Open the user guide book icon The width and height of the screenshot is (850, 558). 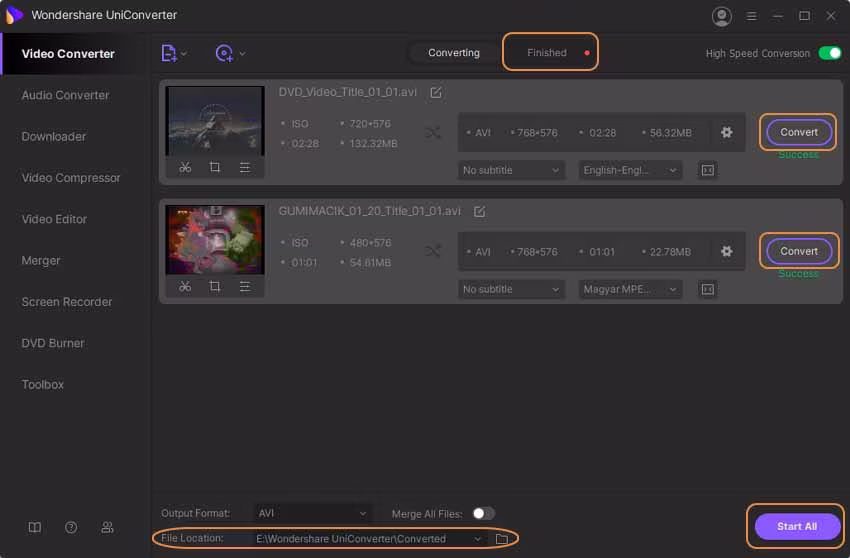click(x=35, y=527)
